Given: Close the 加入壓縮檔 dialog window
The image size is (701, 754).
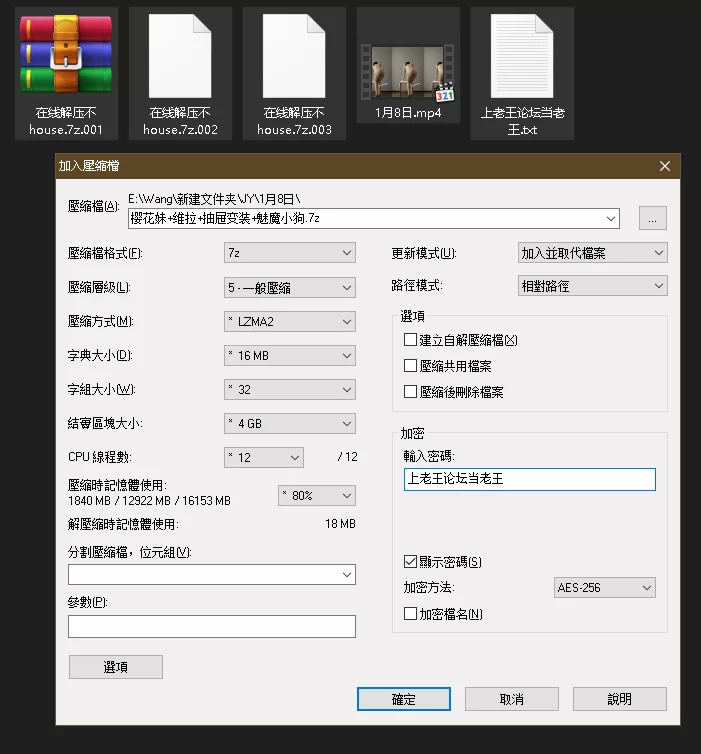Looking at the screenshot, I should [664, 166].
